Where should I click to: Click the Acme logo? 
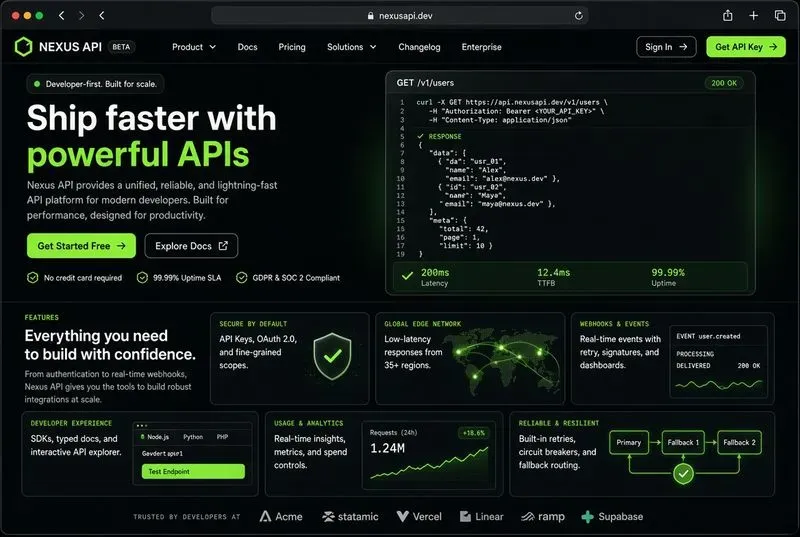pos(281,517)
